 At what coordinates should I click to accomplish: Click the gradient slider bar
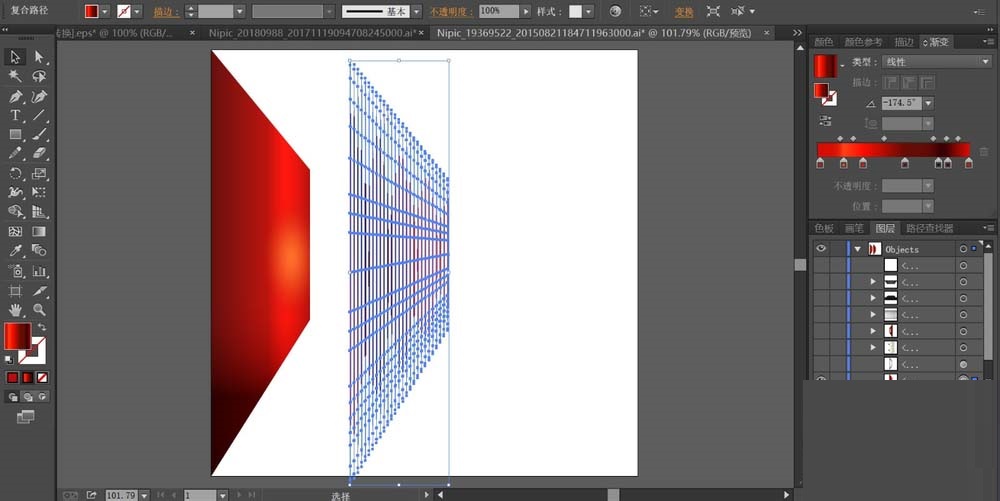point(893,150)
